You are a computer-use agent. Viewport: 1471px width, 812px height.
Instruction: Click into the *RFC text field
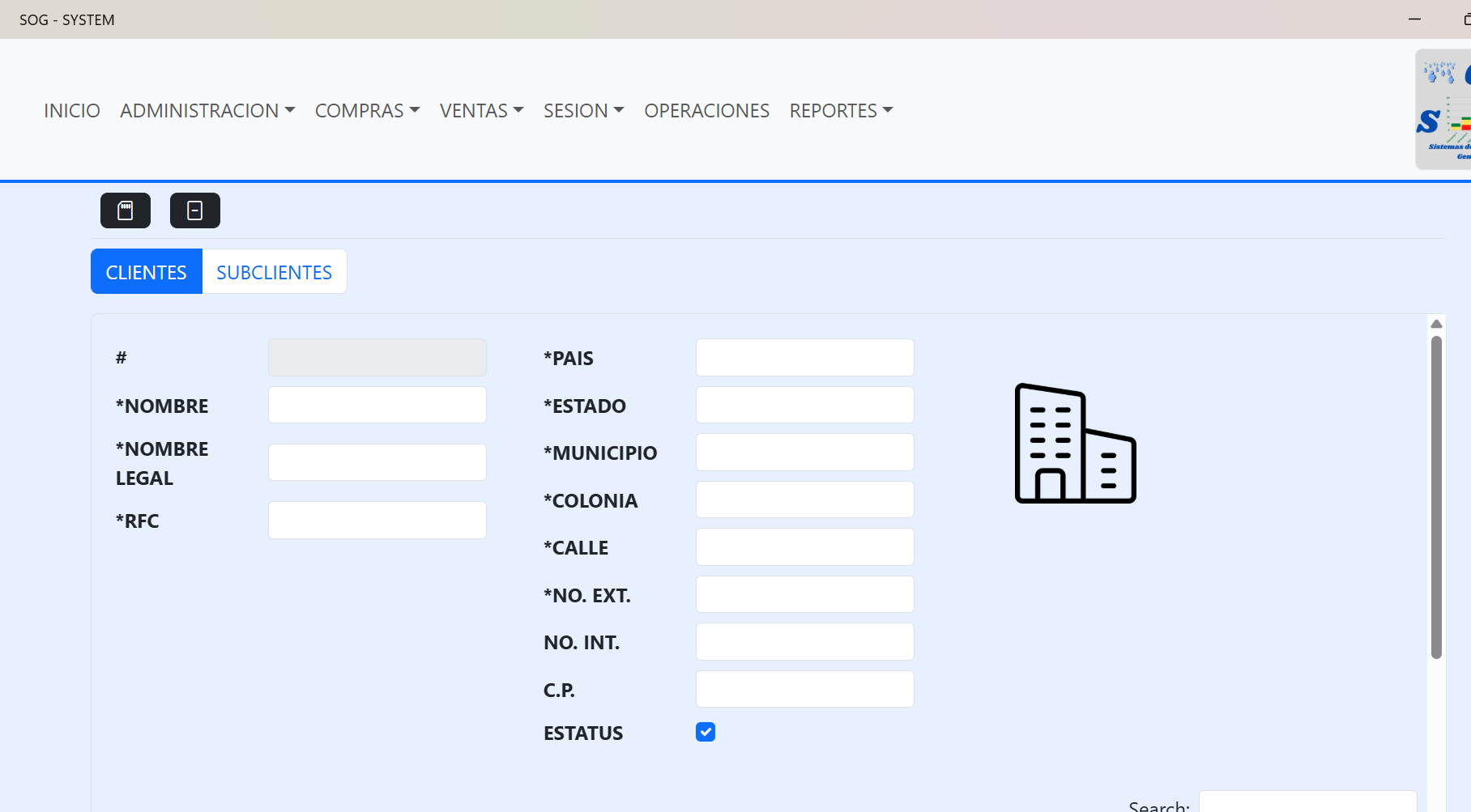tap(377, 520)
